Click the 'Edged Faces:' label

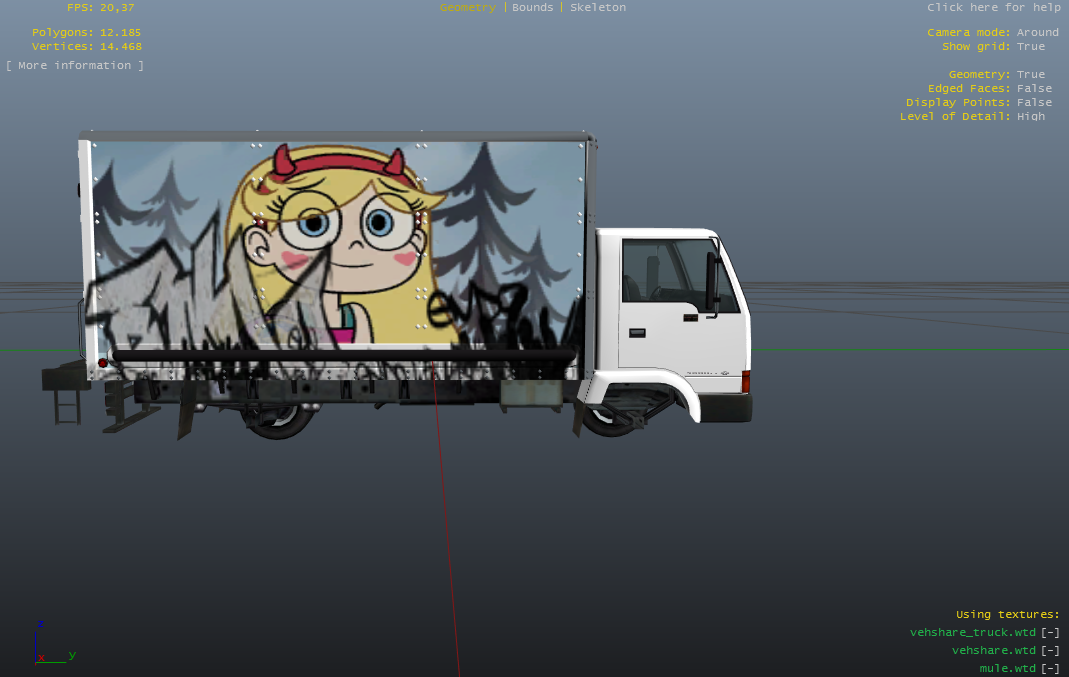(969, 89)
